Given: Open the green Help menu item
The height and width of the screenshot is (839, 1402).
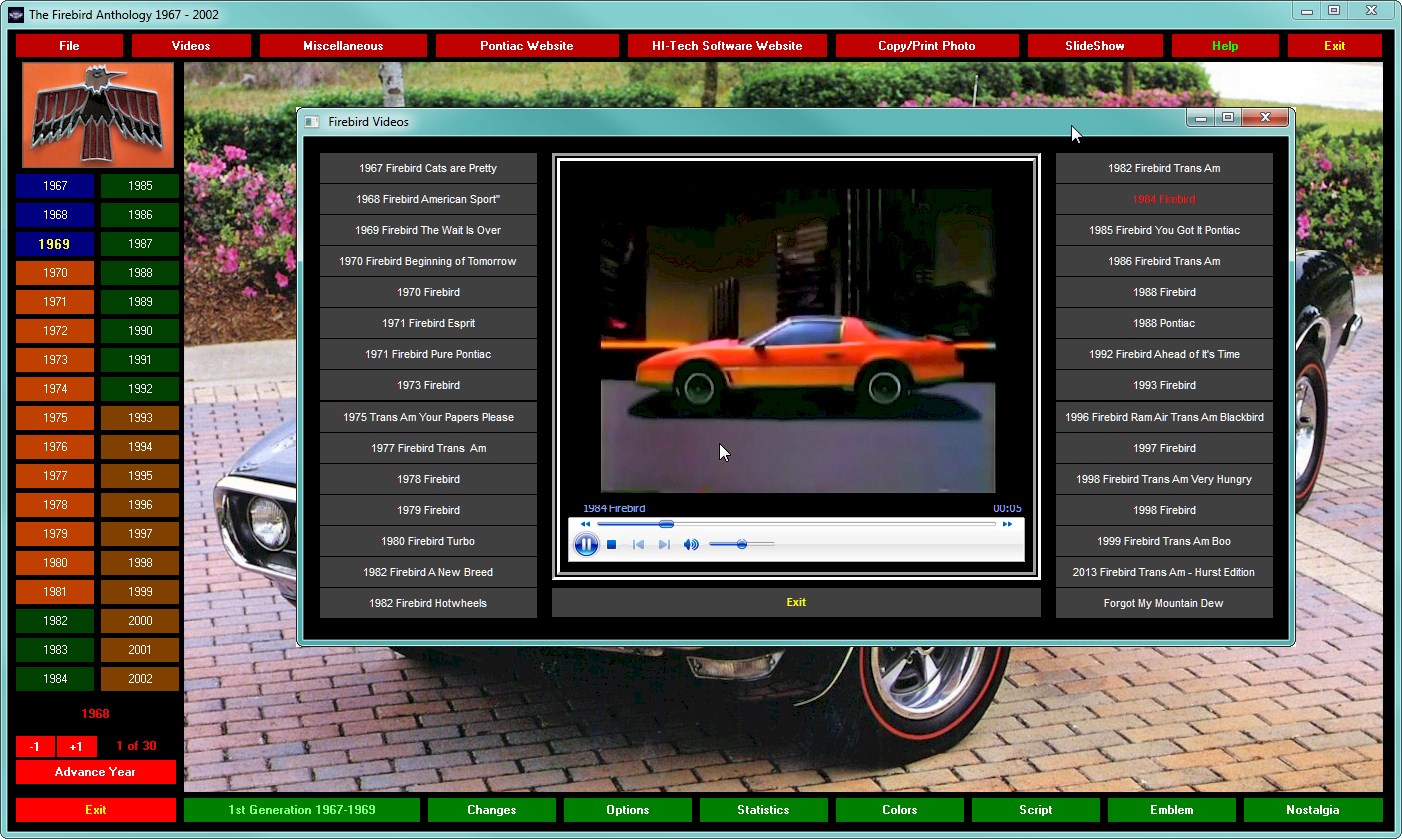Looking at the screenshot, I should [1225, 46].
